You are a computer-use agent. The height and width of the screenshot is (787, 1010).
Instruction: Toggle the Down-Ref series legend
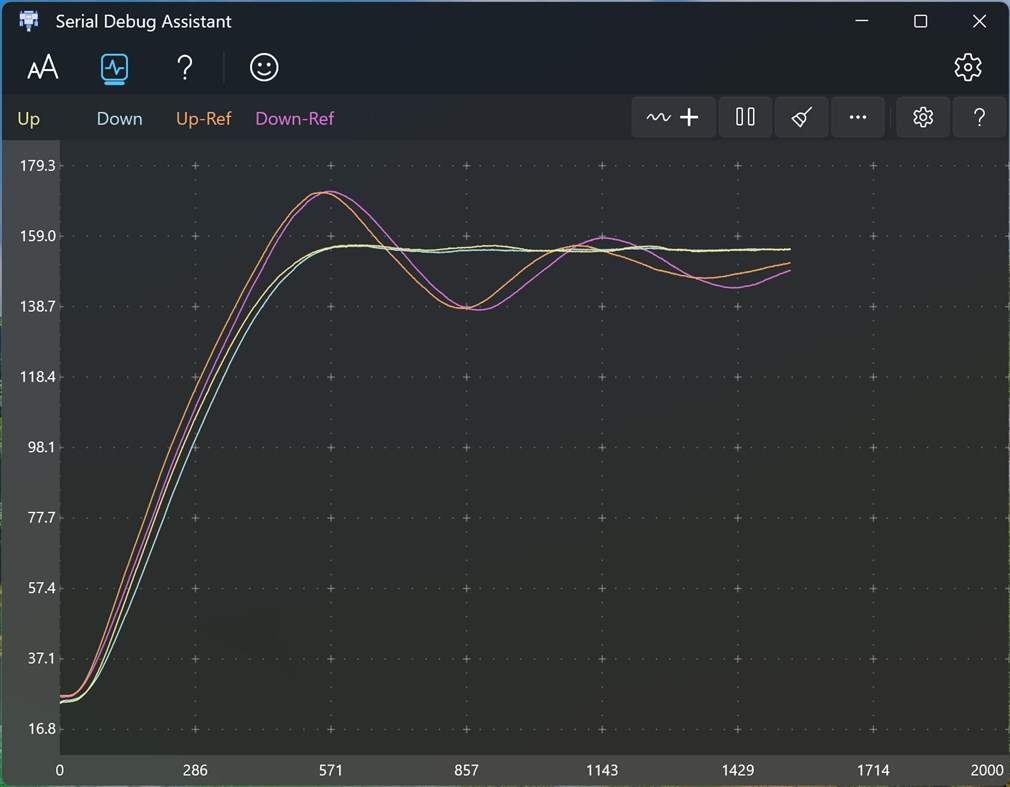click(x=294, y=119)
